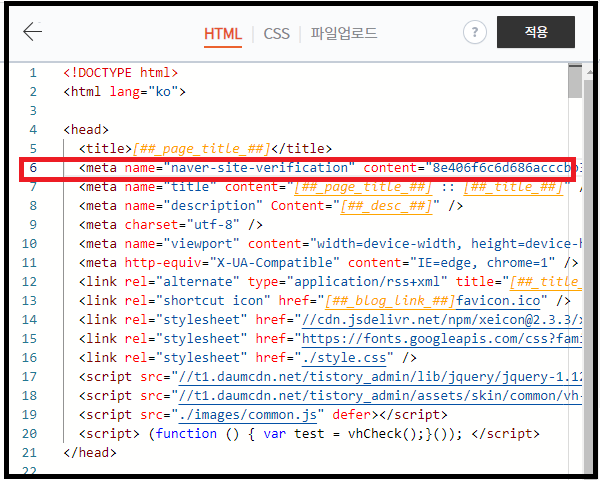Viewport: 600px width, 480px height.
Task: Click the favicon.ico link text
Action: 498,301
